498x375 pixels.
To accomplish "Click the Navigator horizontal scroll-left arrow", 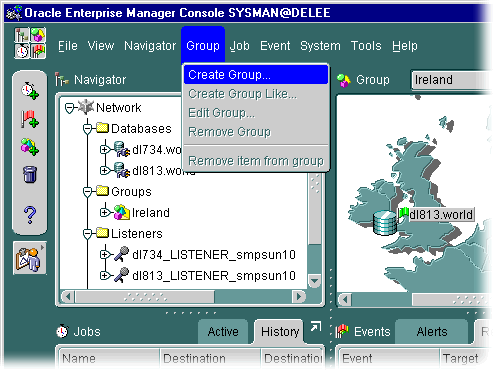I will (68, 296).
